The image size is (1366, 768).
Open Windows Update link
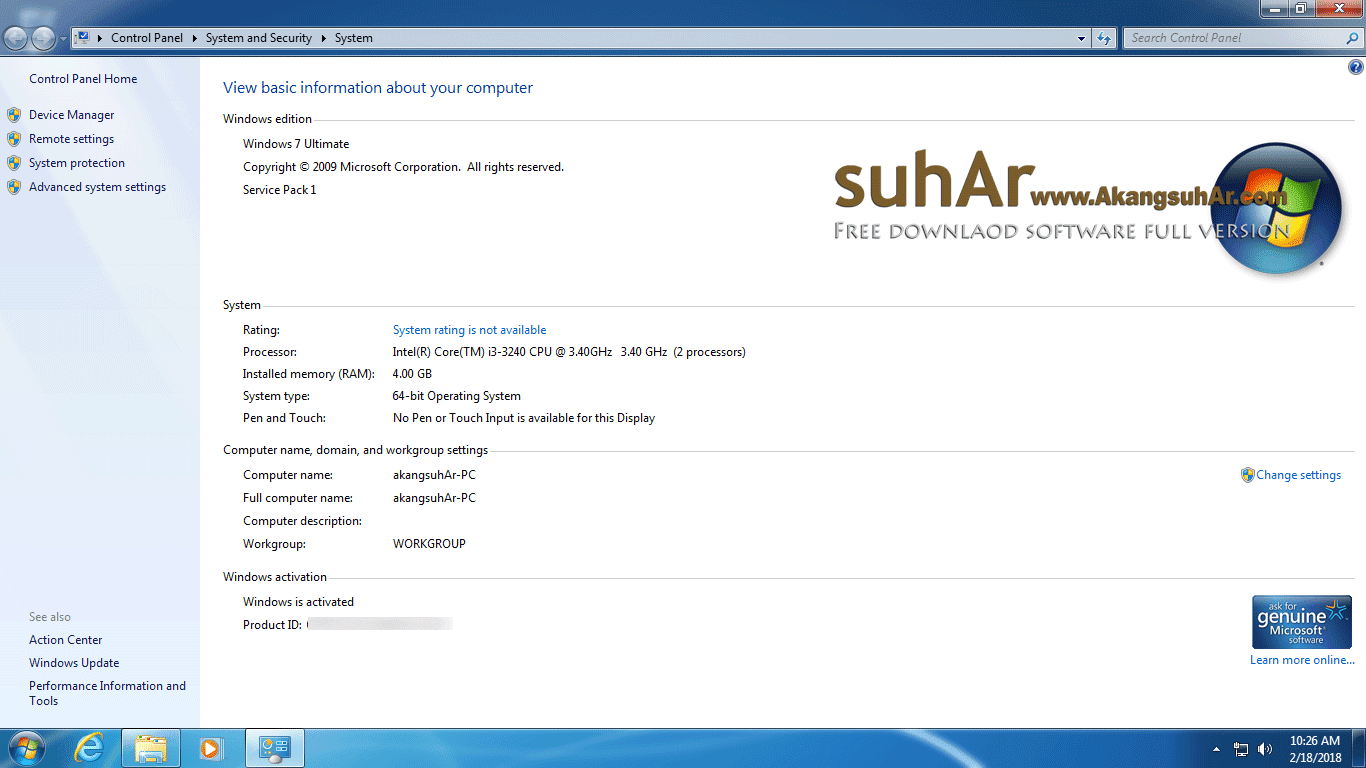pyautogui.click(x=74, y=663)
